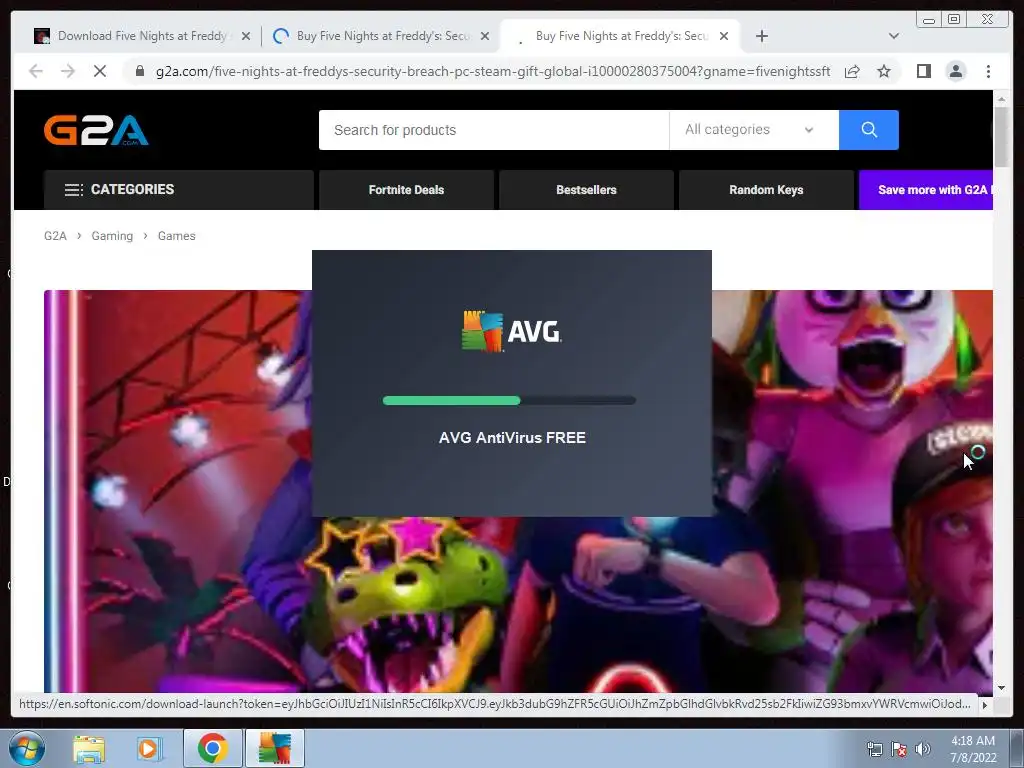Open the Chrome profile avatar
Image resolution: width=1024 pixels, height=768 pixels.
point(955,71)
